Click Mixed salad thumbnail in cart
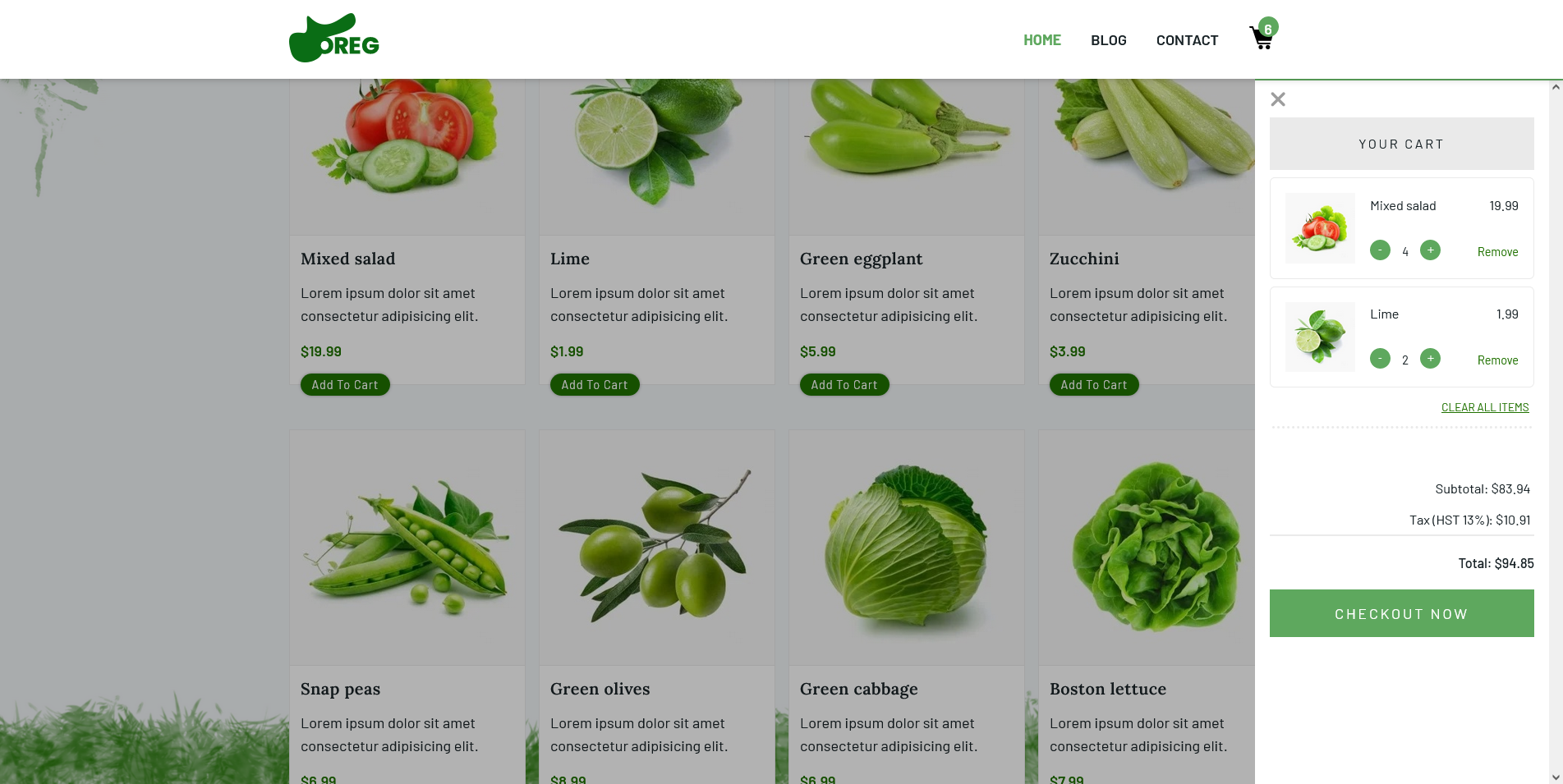This screenshot has height=784, width=1563. [1320, 228]
